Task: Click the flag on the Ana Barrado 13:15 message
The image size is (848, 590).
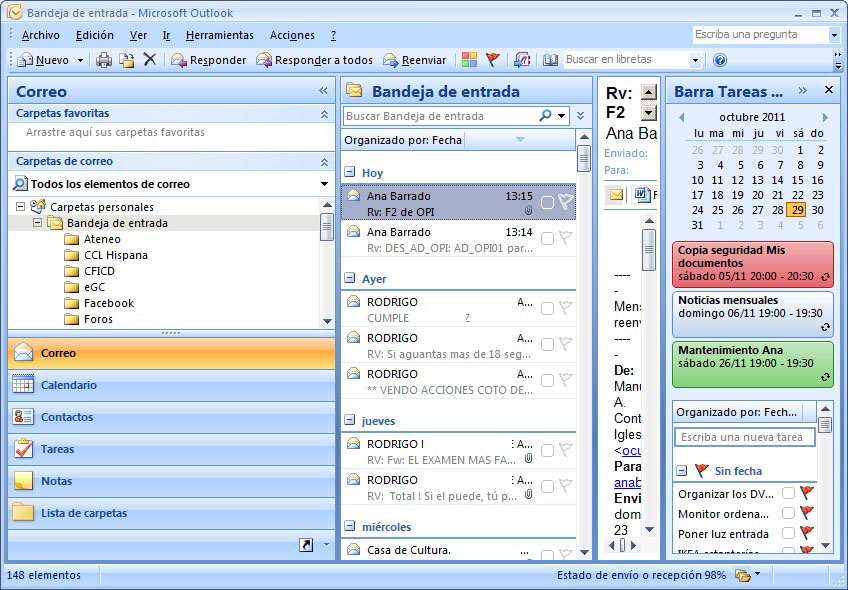Action: (x=566, y=202)
